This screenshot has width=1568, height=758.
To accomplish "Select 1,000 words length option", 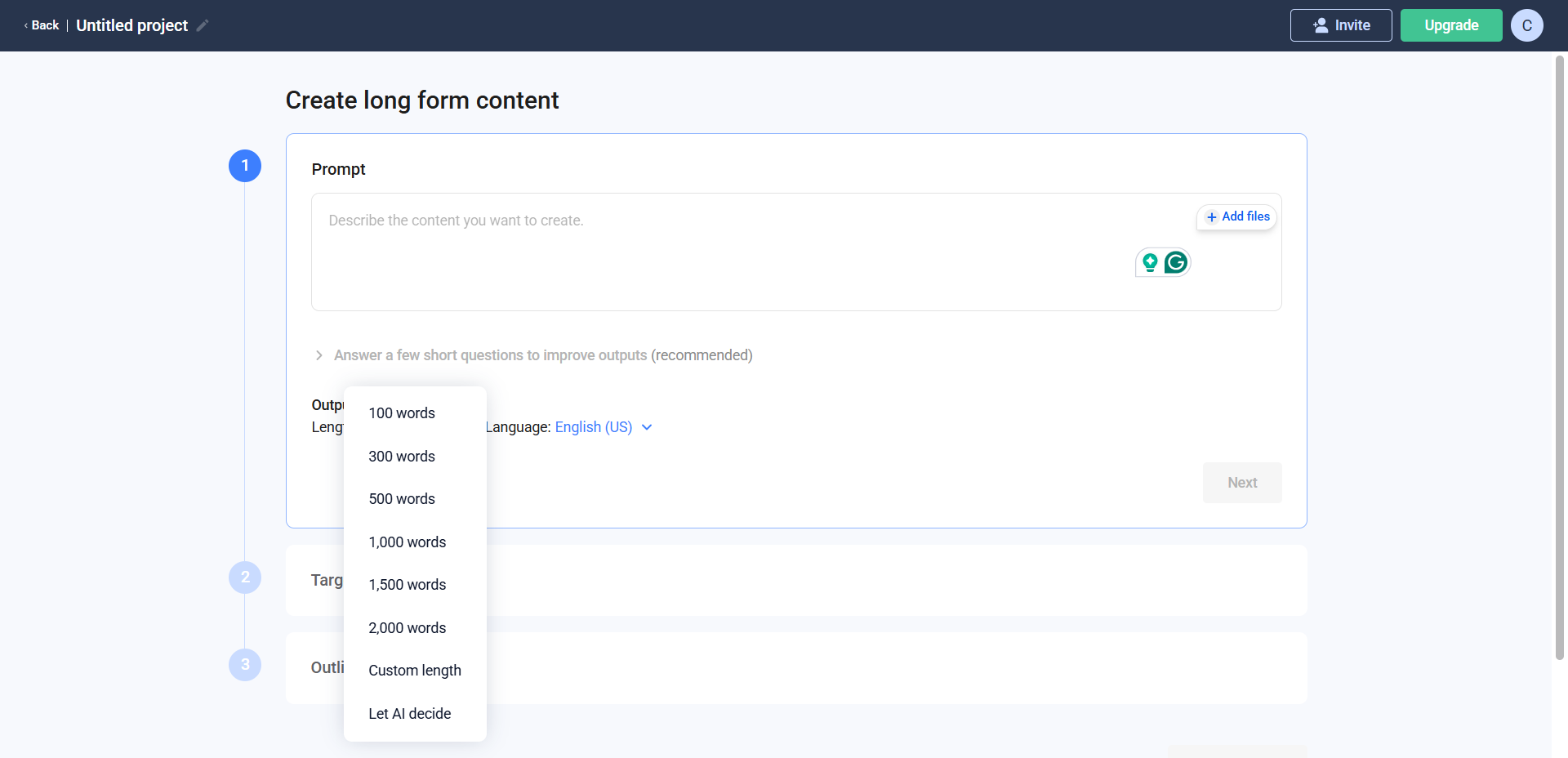I will tap(415, 542).
